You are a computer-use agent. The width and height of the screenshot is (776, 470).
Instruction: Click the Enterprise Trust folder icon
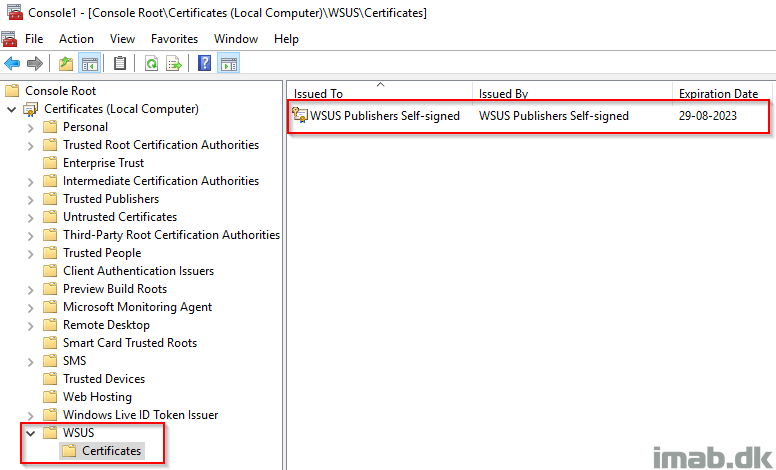(50, 163)
